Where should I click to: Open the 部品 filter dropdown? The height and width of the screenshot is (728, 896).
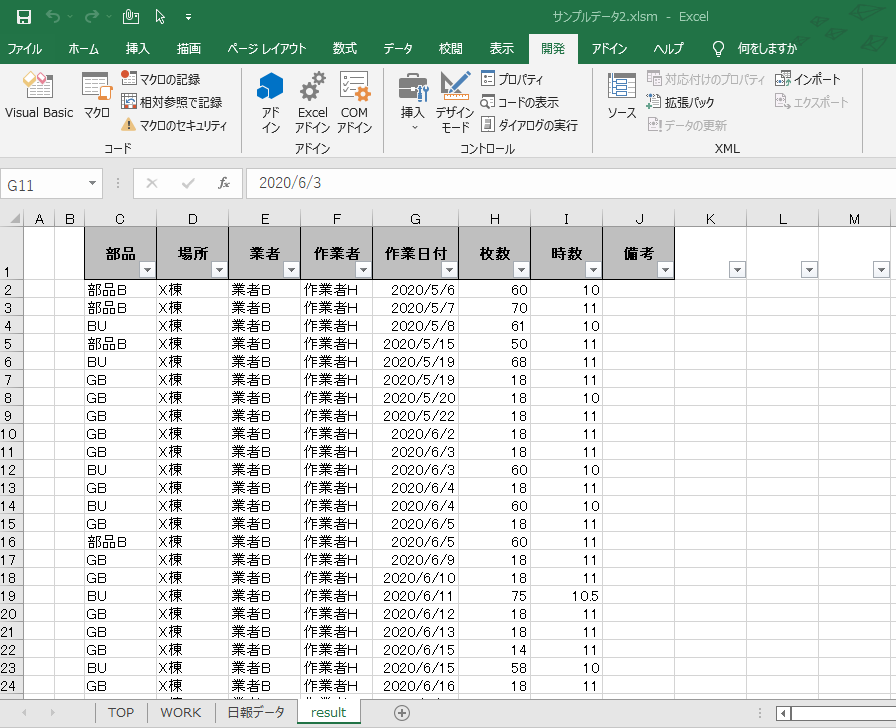point(147,270)
